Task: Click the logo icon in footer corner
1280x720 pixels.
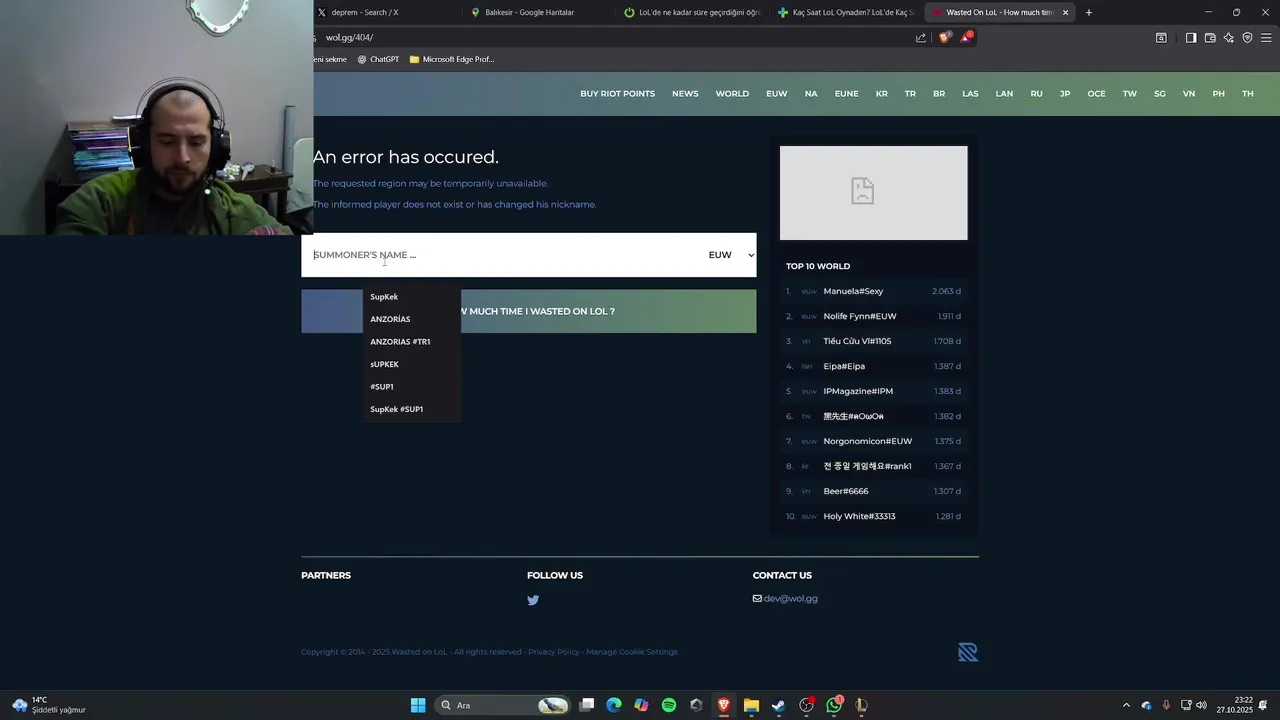Action: click(967, 652)
